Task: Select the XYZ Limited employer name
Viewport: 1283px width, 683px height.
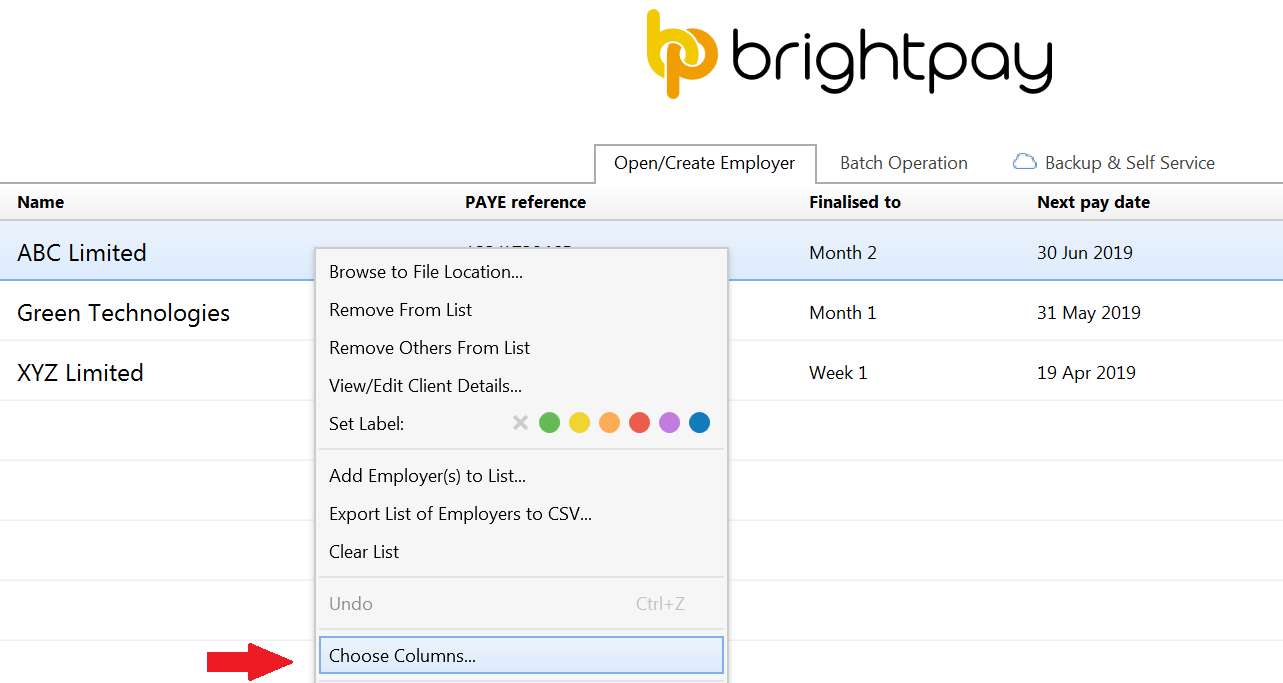Action: 80,373
